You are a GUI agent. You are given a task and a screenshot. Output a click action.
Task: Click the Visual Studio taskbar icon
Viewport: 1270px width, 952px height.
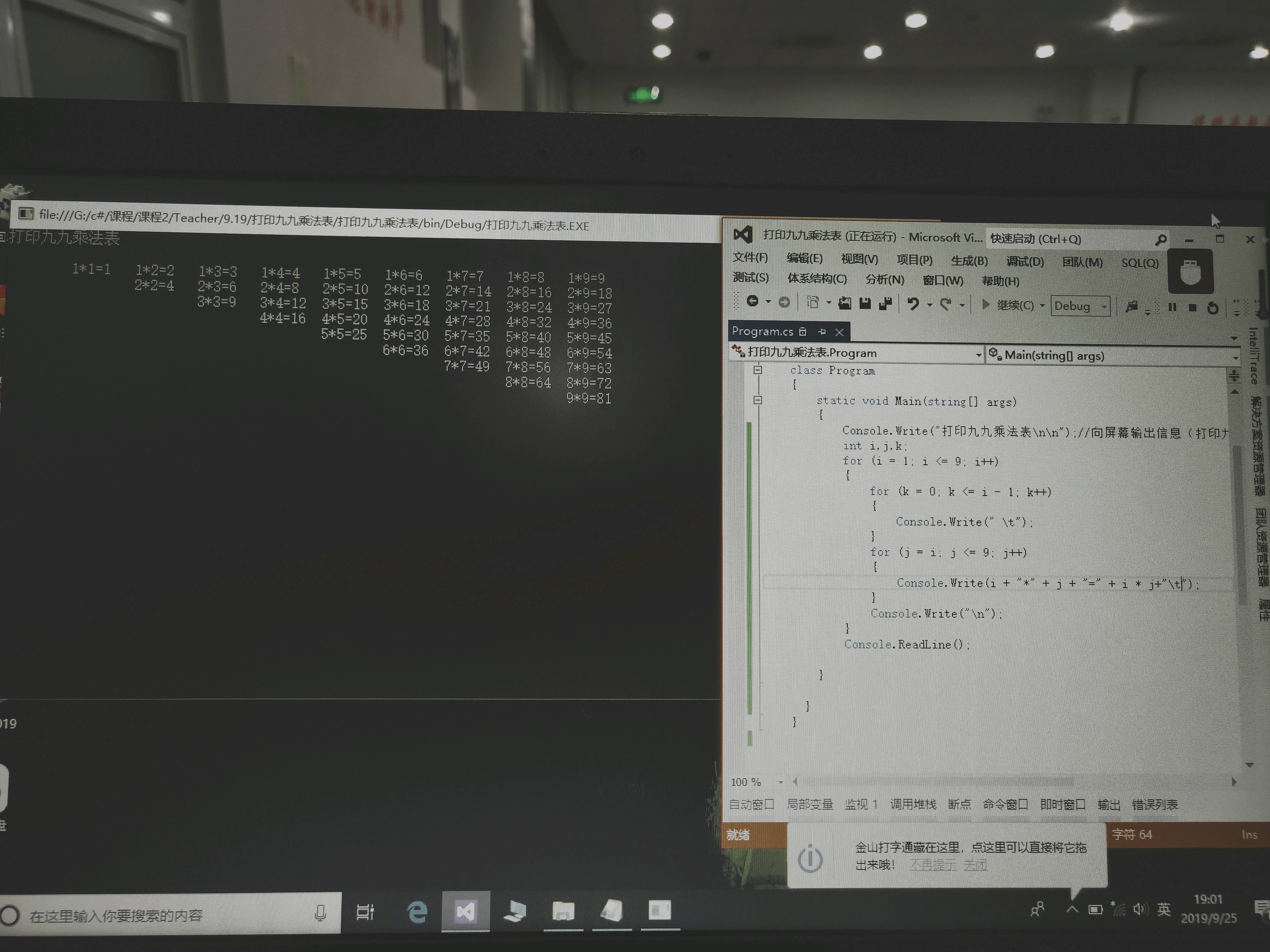pyautogui.click(x=466, y=911)
